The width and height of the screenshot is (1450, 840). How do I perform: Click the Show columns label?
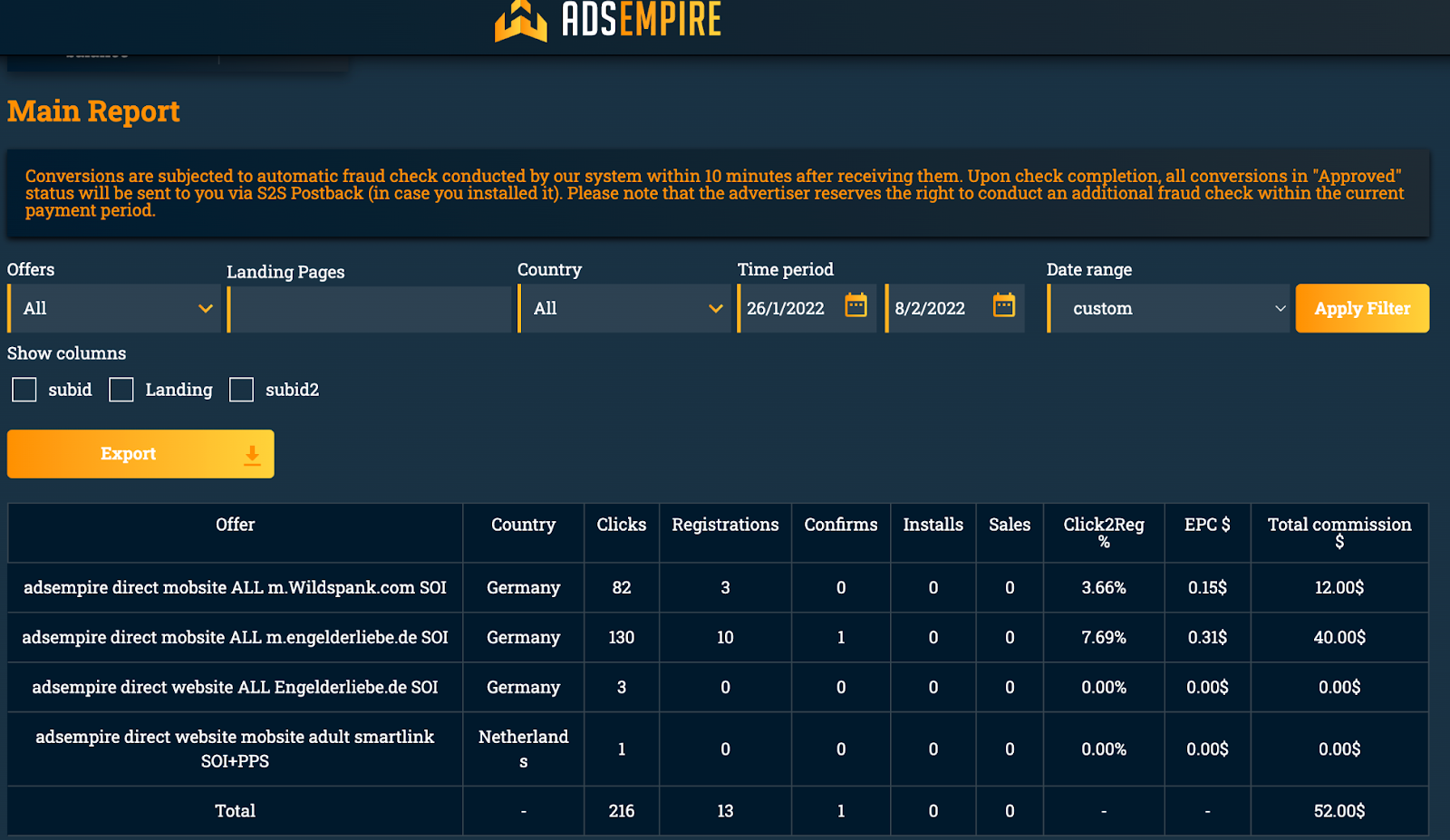(x=67, y=353)
